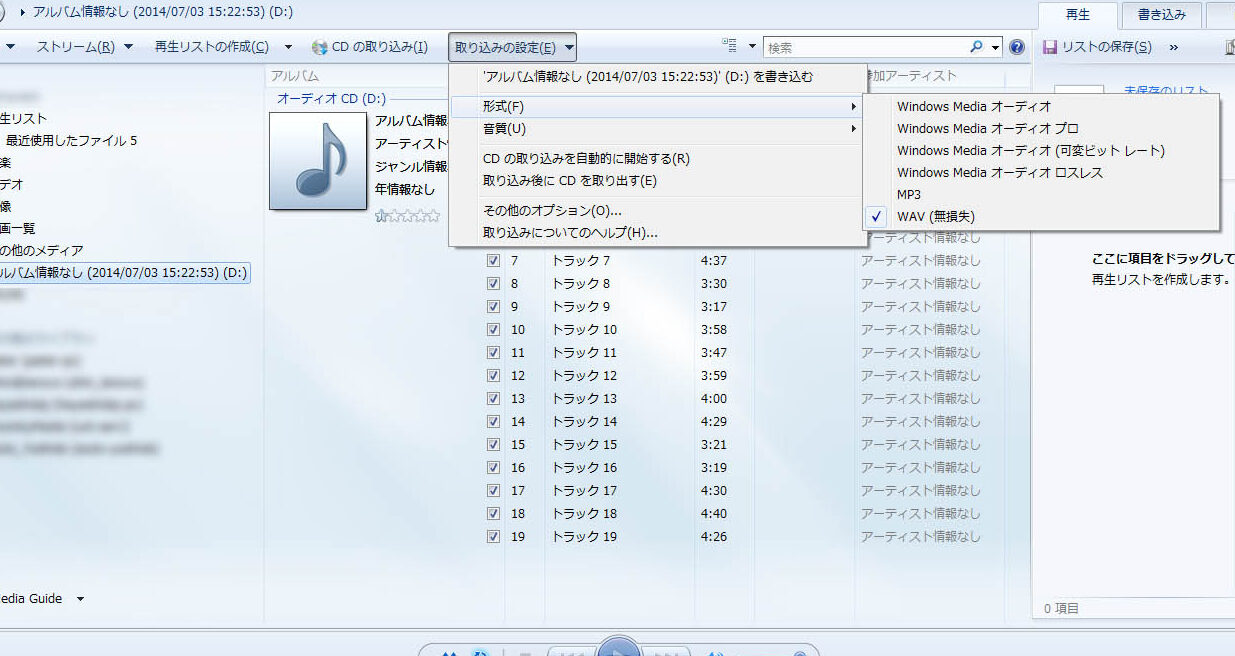Viewport: 1235px width, 656px height.
Task: Select トラック 15 title
Action: (585, 444)
